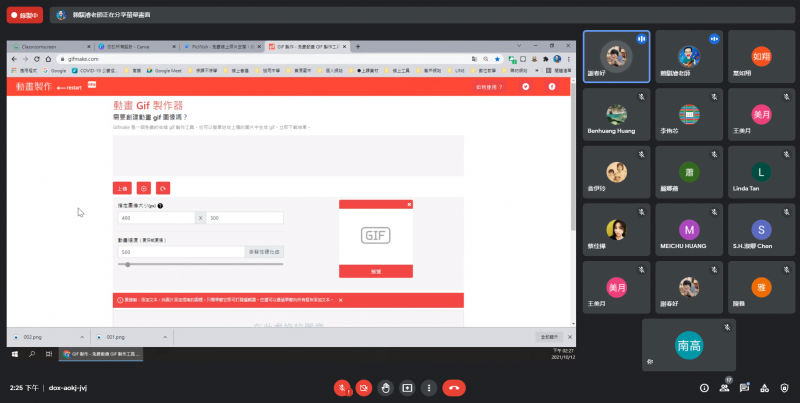Click the zoom magnifier icon in address bar

coord(486,59)
